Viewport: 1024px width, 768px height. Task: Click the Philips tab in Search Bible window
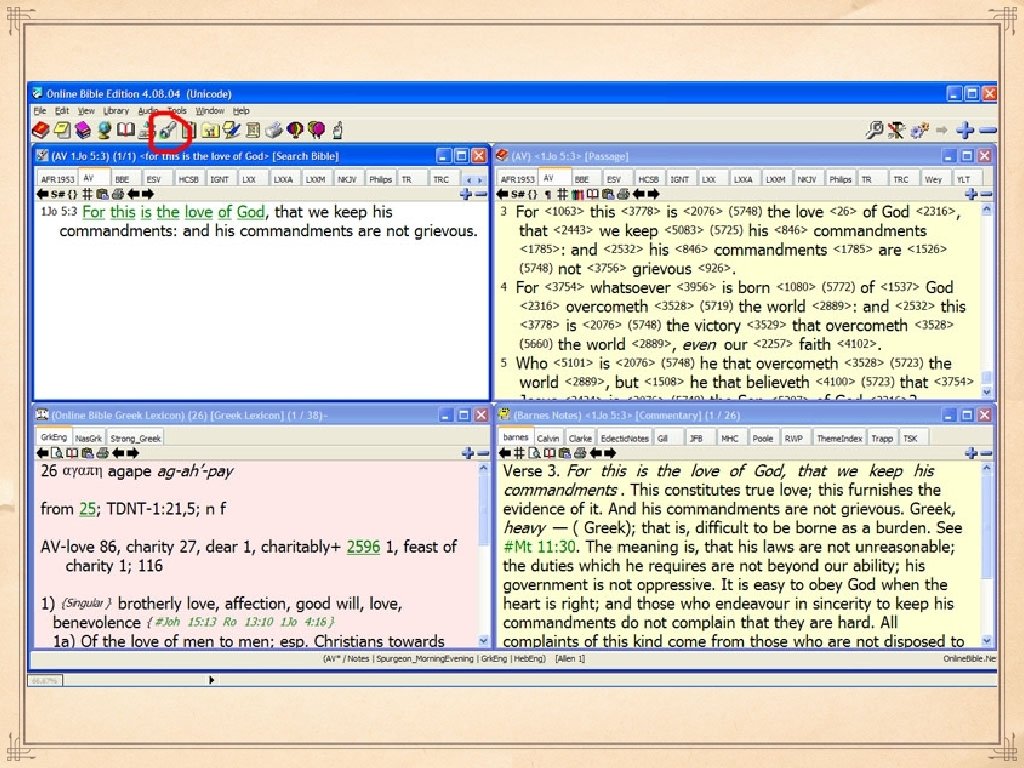(379, 179)
